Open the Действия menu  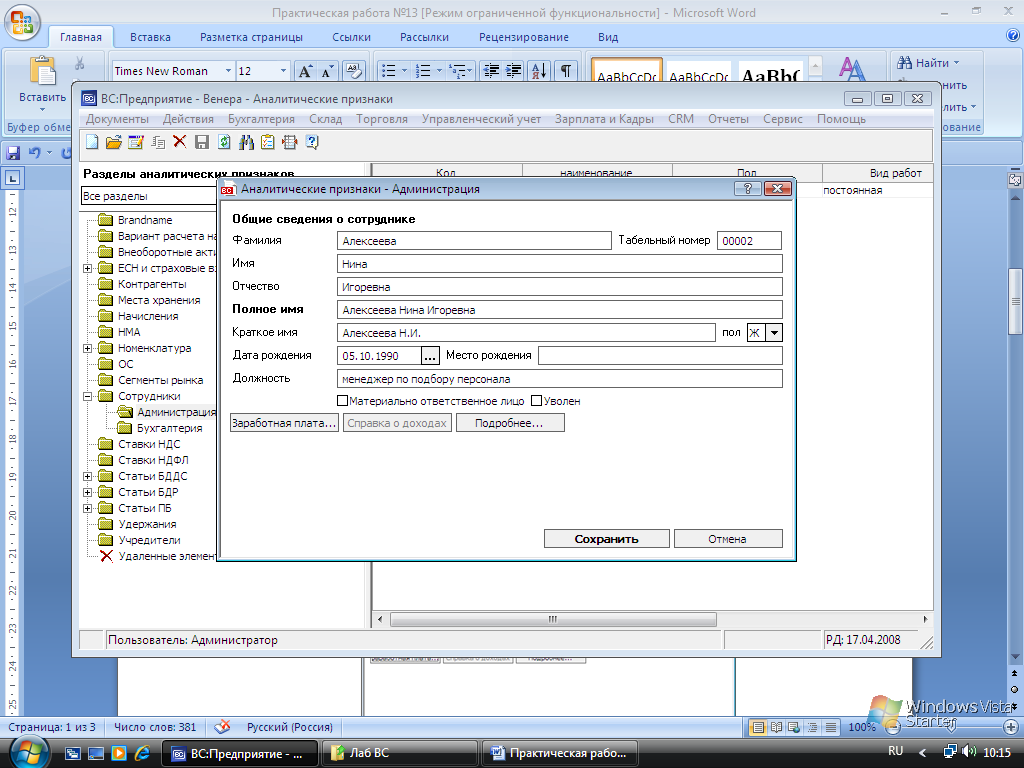point(188,119)
